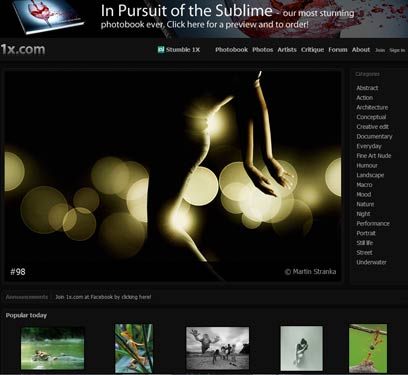Image resolution: width=408 pixels, height=375 pixels.
Task: Choose the Fine Art Nude category
Action: [x=374, y=156]
